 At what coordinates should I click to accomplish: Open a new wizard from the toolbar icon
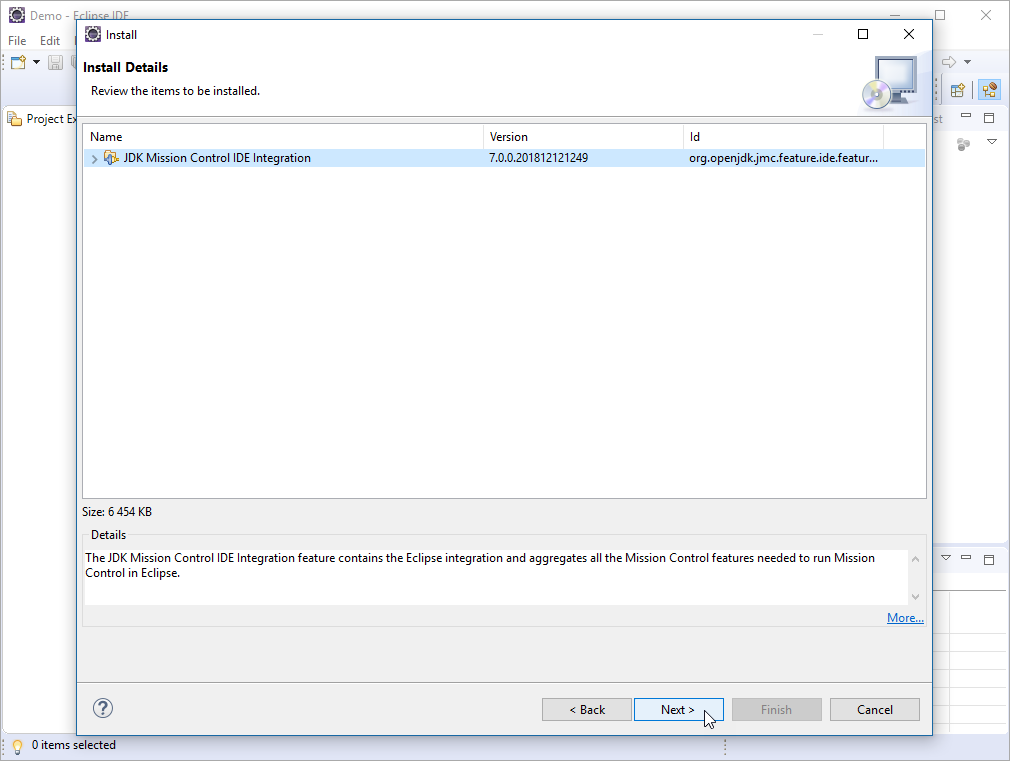(x=16, y=62)
